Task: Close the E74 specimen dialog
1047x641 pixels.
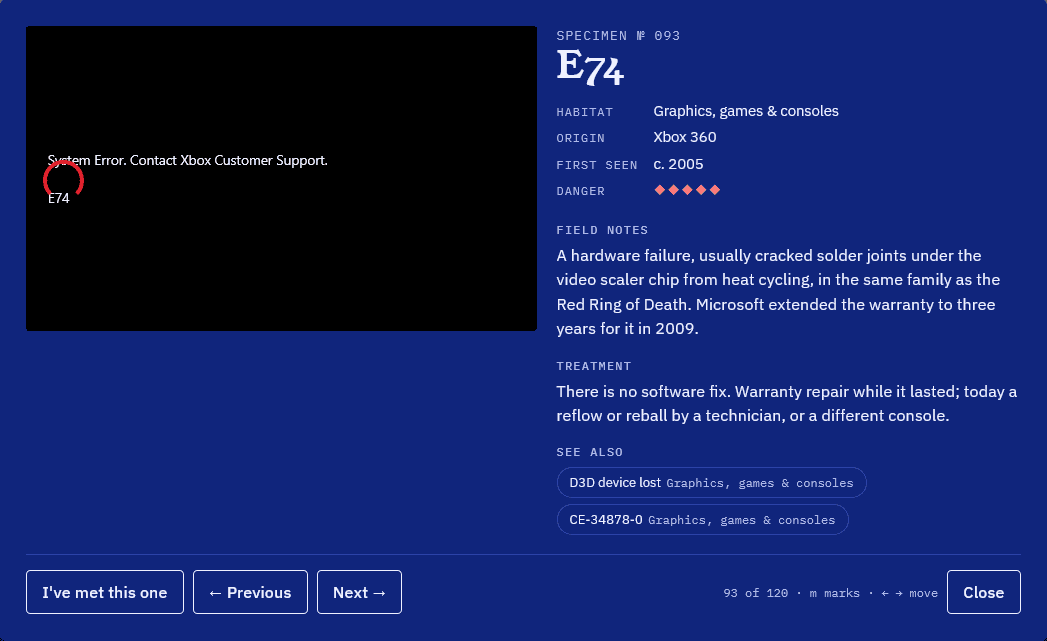Action: click(x=984, y=592)
